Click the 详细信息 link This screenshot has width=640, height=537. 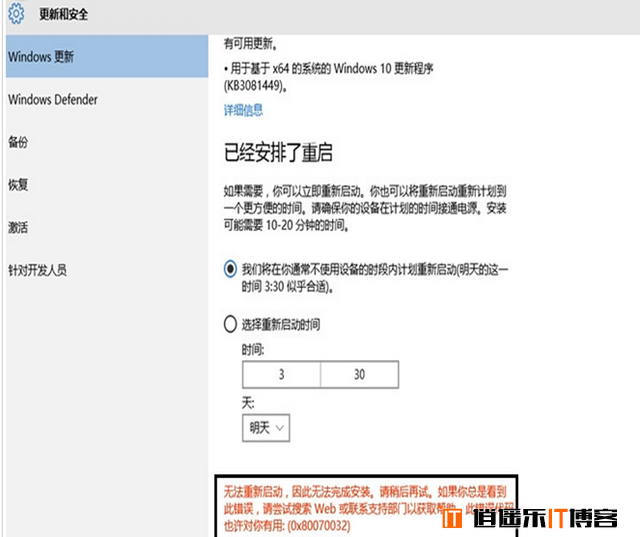pos(243,110)
